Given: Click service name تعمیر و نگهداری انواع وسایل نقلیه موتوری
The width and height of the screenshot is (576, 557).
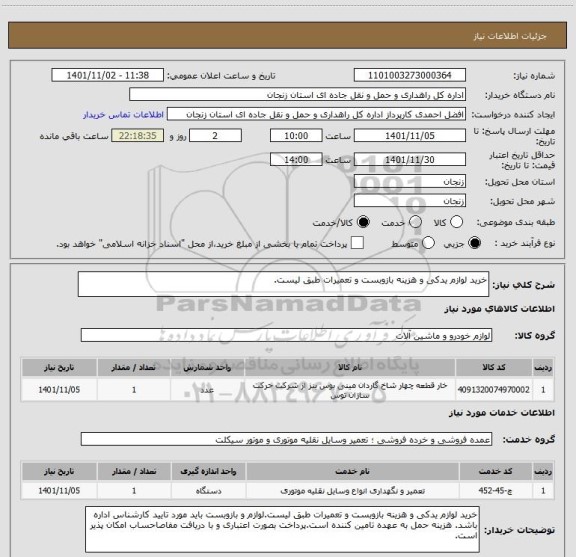Looking at the screenshot, I should coord(352,490).
